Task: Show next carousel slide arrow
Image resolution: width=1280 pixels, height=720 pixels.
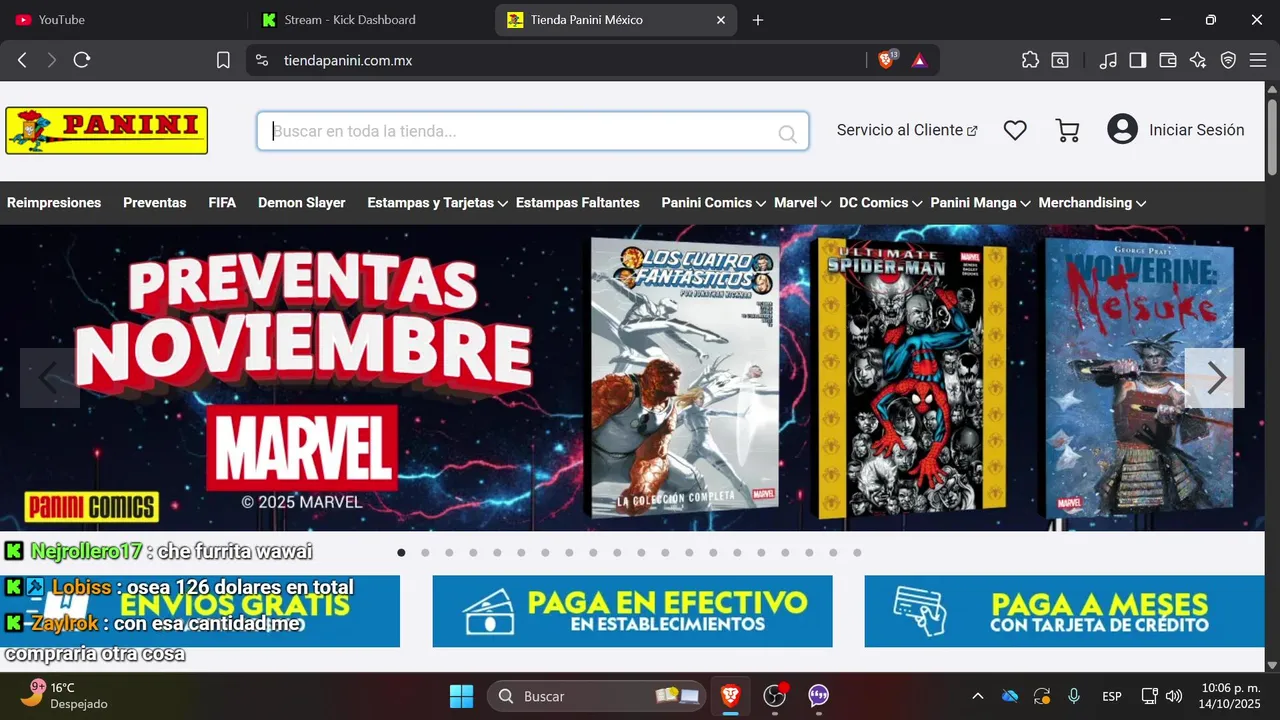Action: (x=1215, y=378)
